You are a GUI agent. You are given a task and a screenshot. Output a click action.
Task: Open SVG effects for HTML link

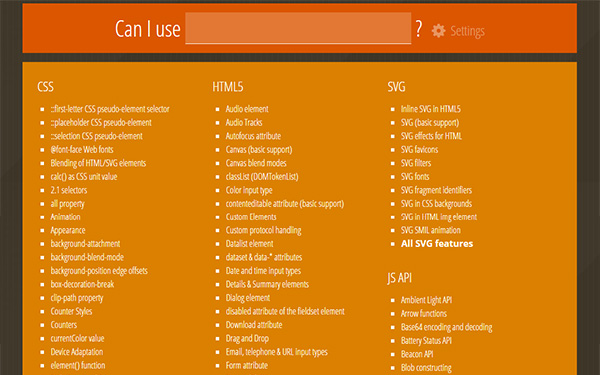tap(431, 136)
